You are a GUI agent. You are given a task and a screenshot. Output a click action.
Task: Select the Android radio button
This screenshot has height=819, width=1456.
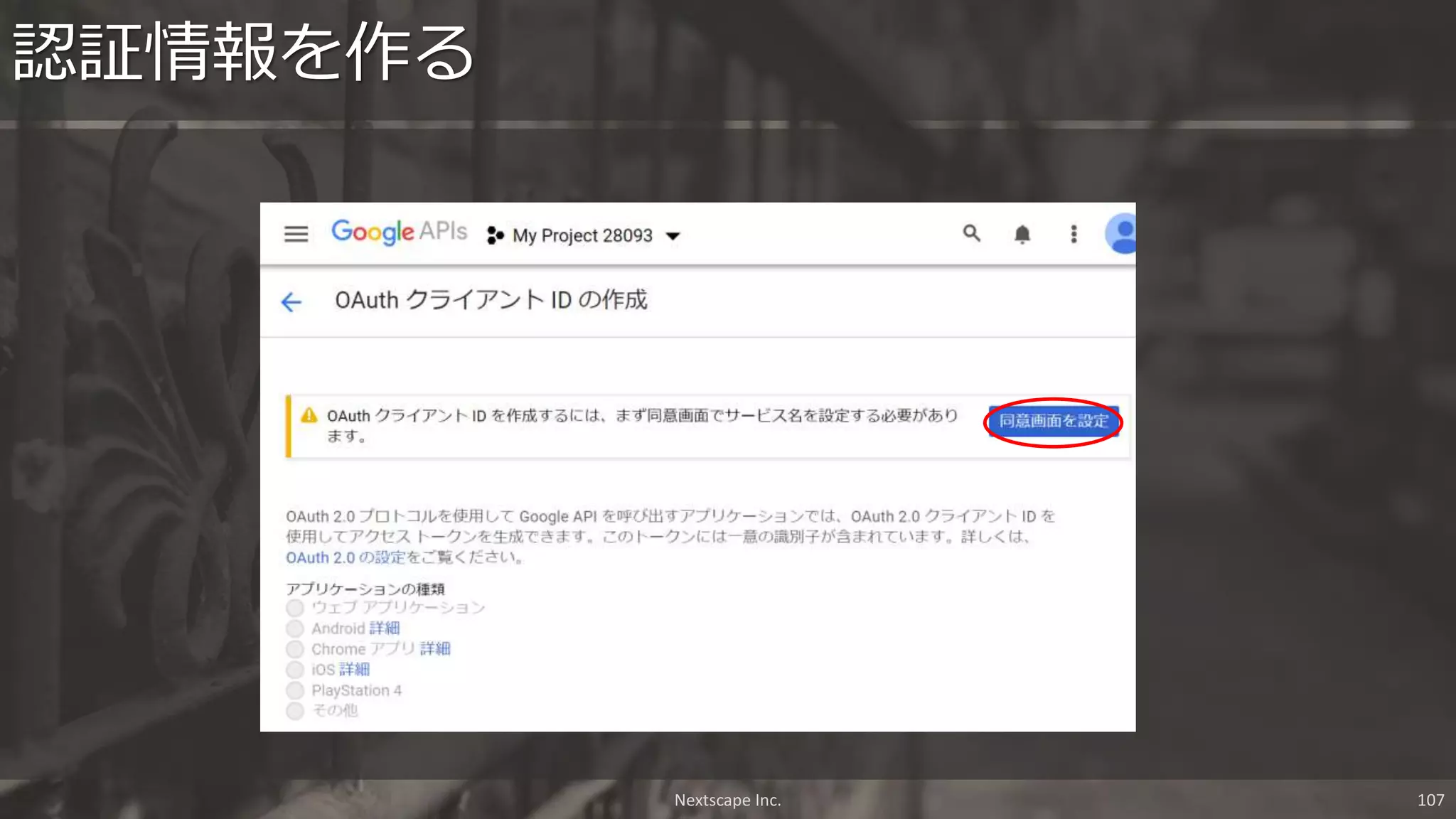click(x=295, y=628)
